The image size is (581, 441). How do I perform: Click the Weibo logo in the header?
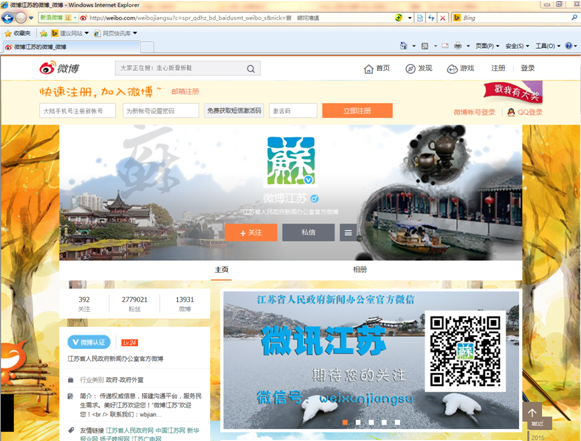pyautogui.click(x=60, y=68)
